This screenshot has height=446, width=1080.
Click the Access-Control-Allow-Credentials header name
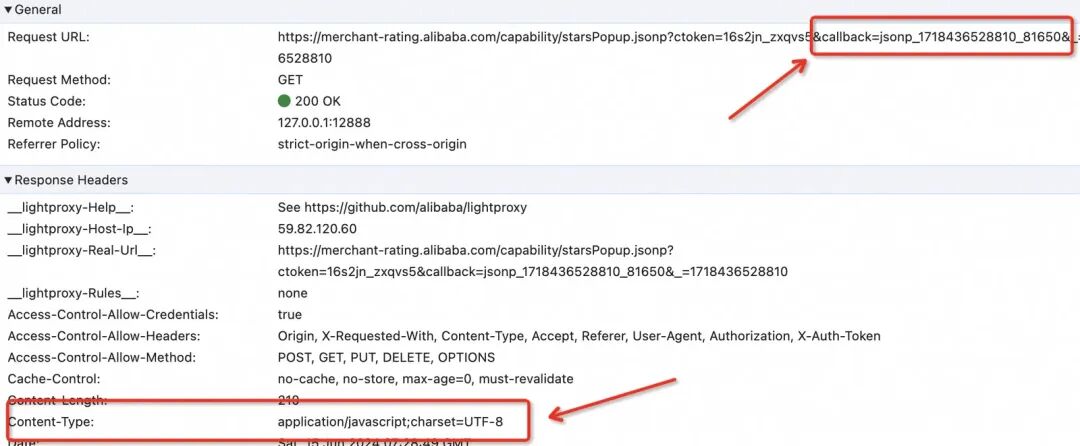[x=113, y=315]
